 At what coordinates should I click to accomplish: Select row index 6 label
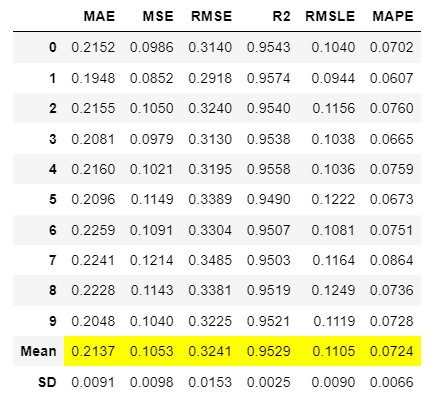click(x=53, y=230)
